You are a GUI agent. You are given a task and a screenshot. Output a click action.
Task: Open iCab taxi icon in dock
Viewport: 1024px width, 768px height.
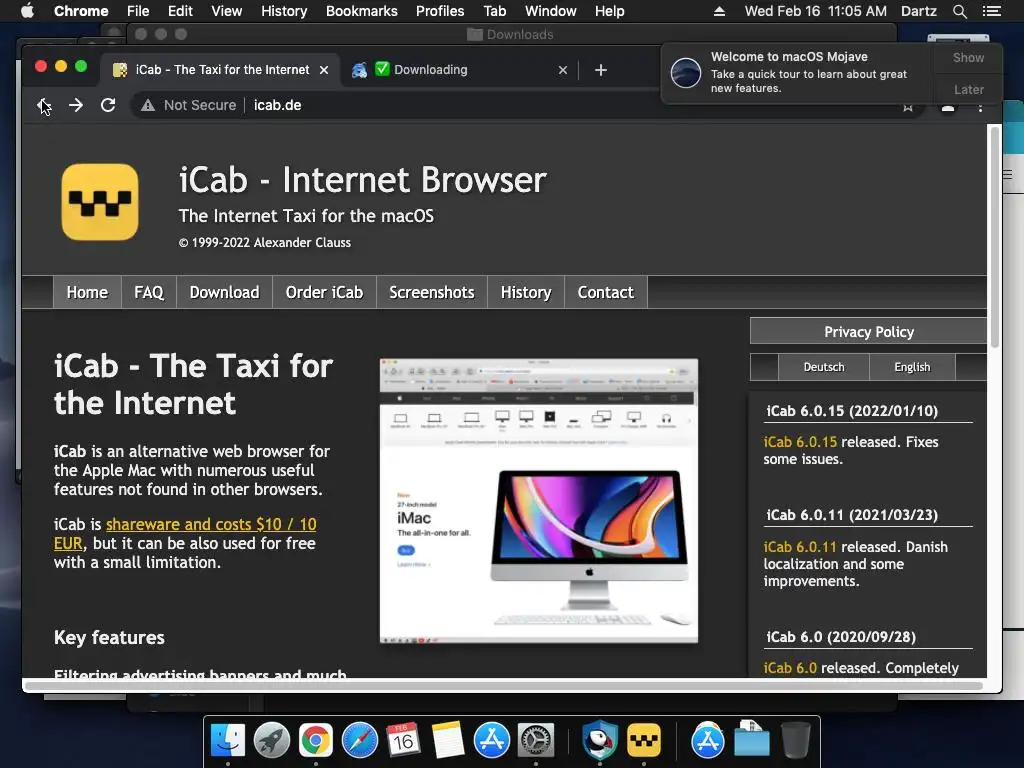(x=644, y=741)
